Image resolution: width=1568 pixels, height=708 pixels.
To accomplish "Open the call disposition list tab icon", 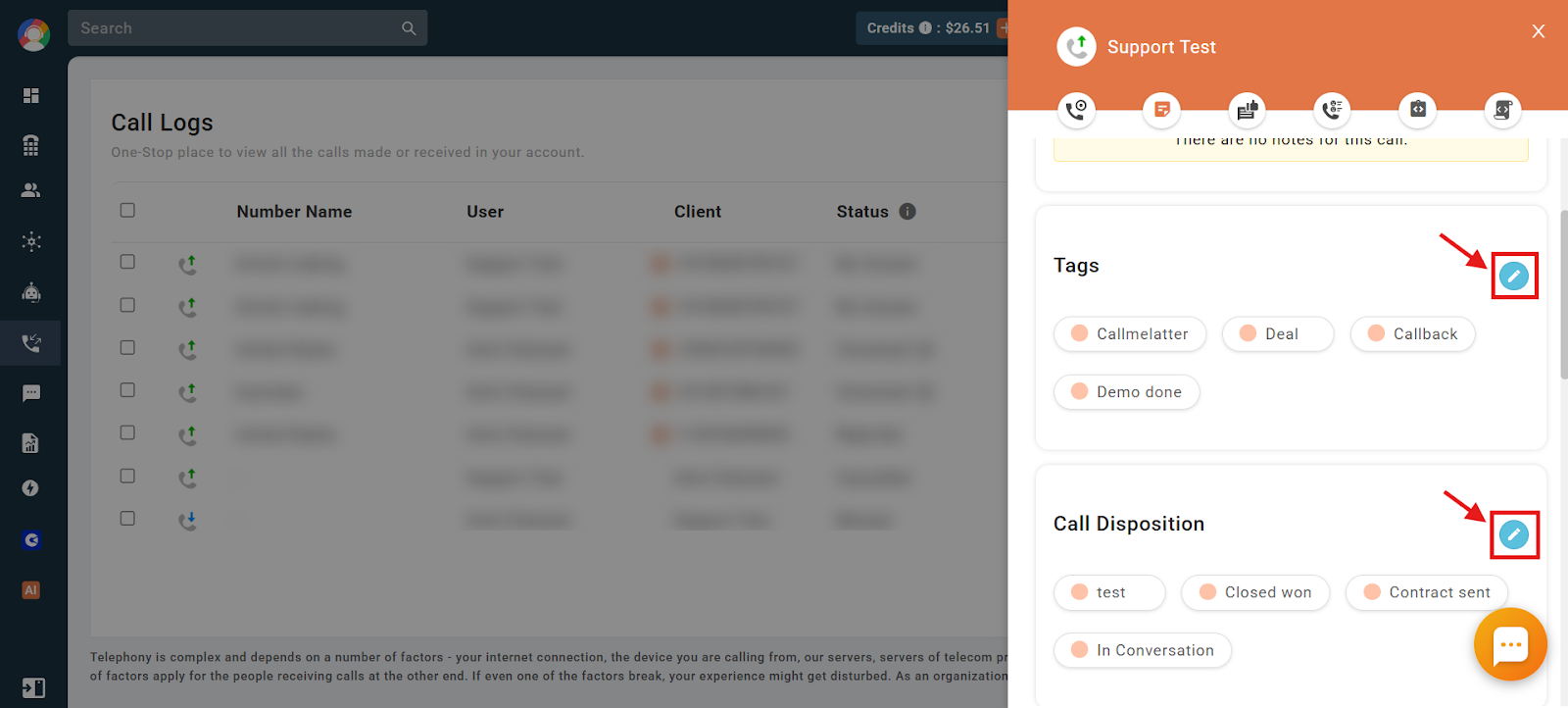I will tap(1332, 110).
